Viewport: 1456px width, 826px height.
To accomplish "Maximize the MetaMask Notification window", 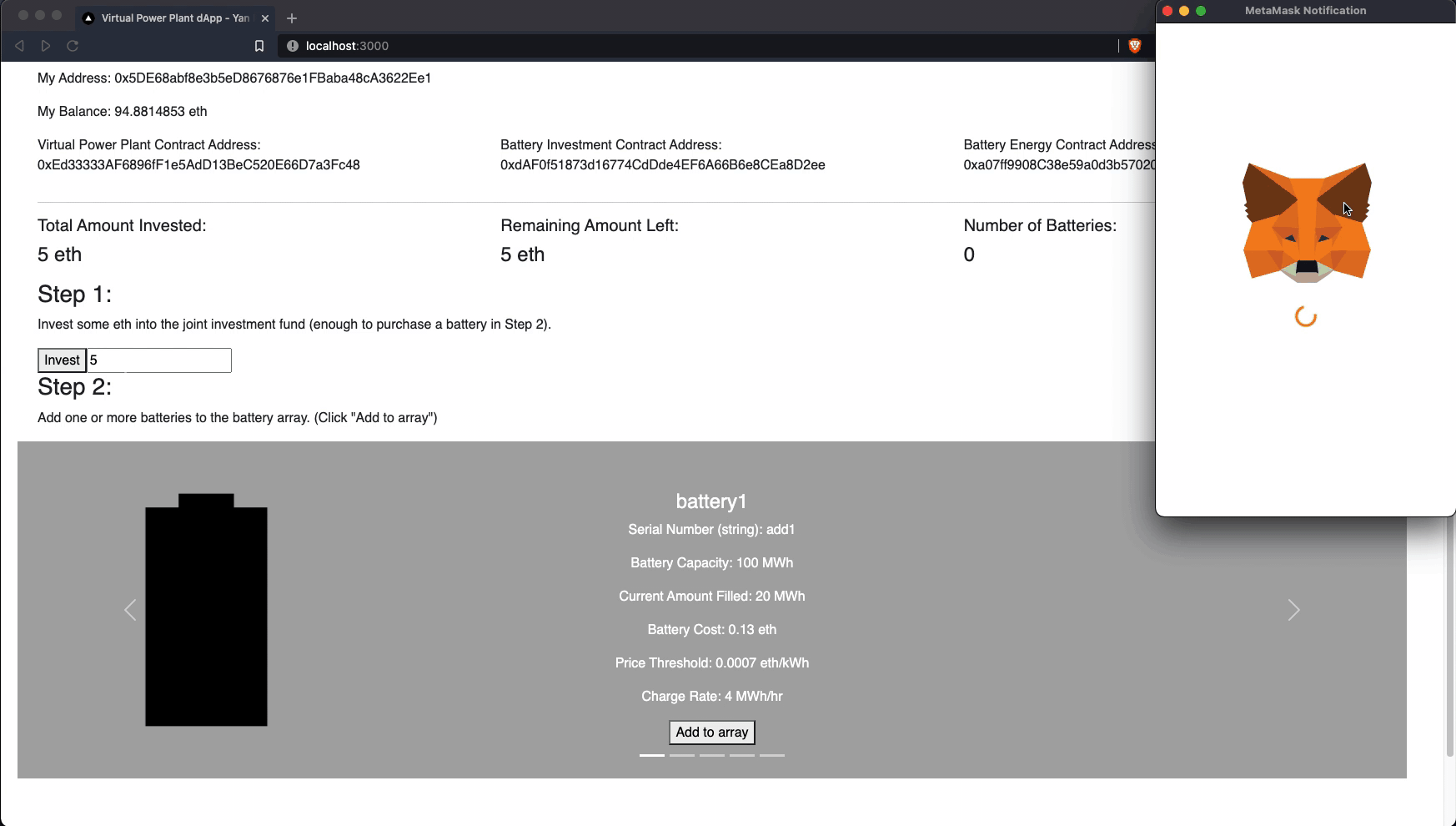I will (1201, 11).
